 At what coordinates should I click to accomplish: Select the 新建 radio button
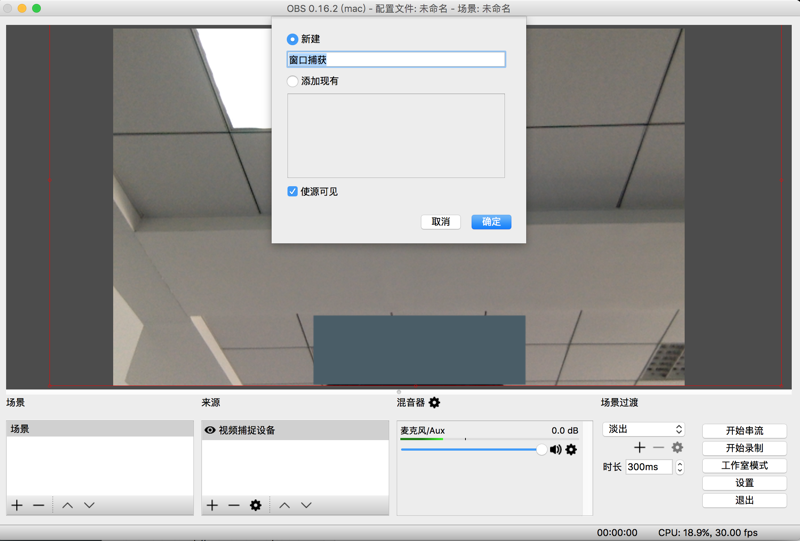(292, 39)
